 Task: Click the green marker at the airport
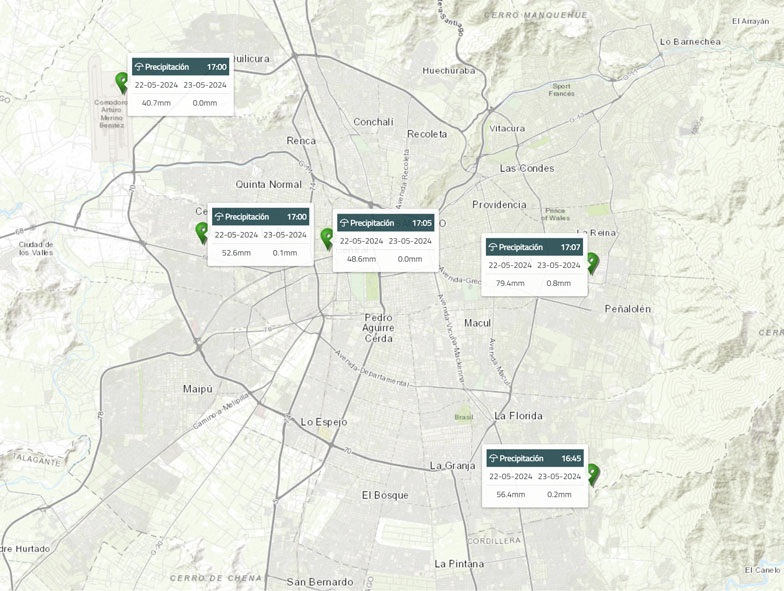pos(122,82)
